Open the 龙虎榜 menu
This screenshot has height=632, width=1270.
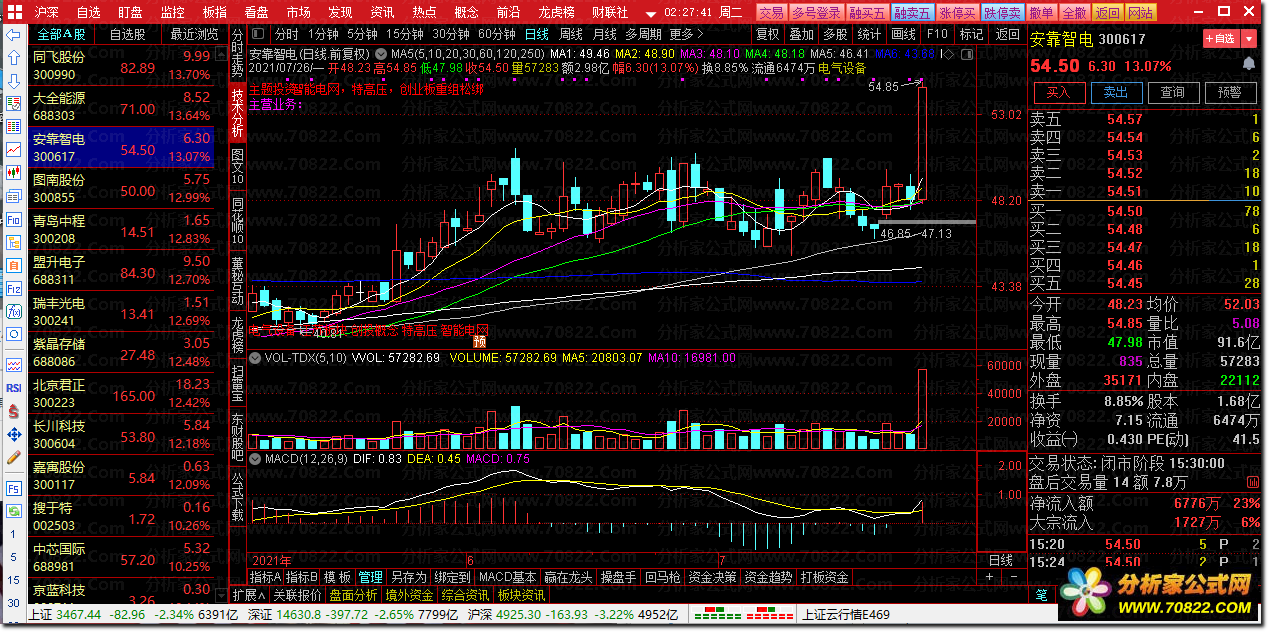coord(554,12)
